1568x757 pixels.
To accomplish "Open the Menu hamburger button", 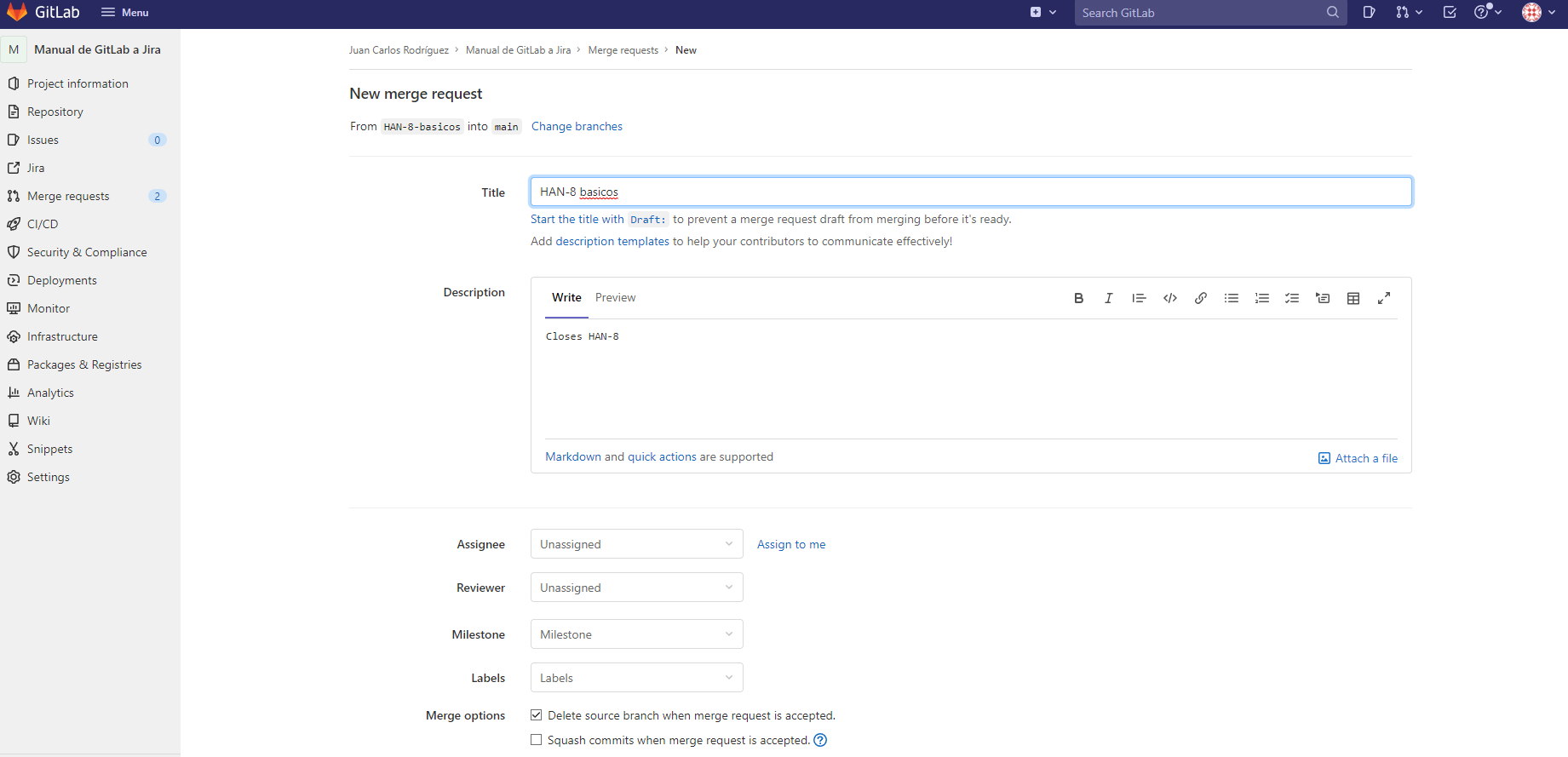I will coord(124,13).
